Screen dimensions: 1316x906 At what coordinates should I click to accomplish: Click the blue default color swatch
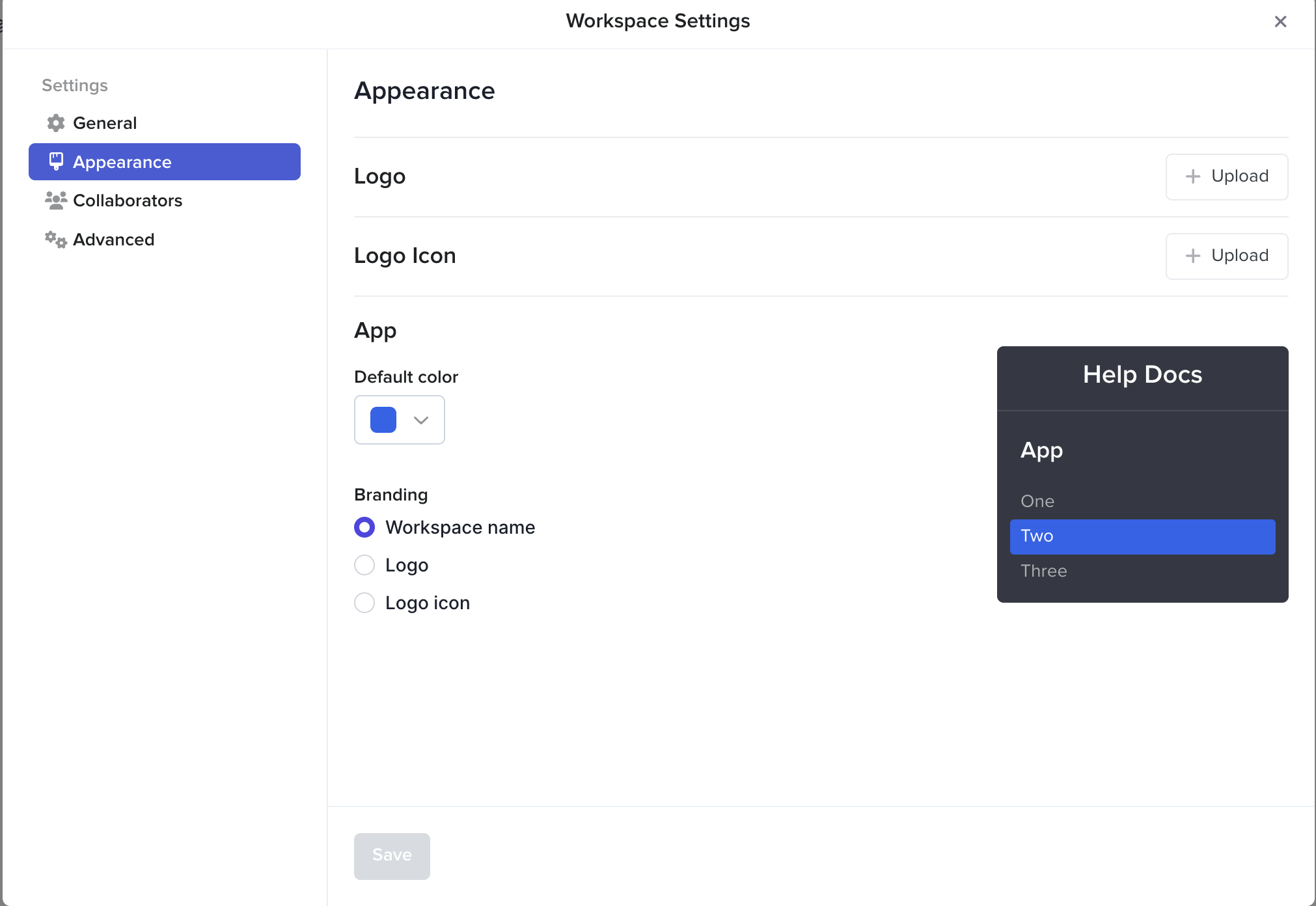point(383,420)
